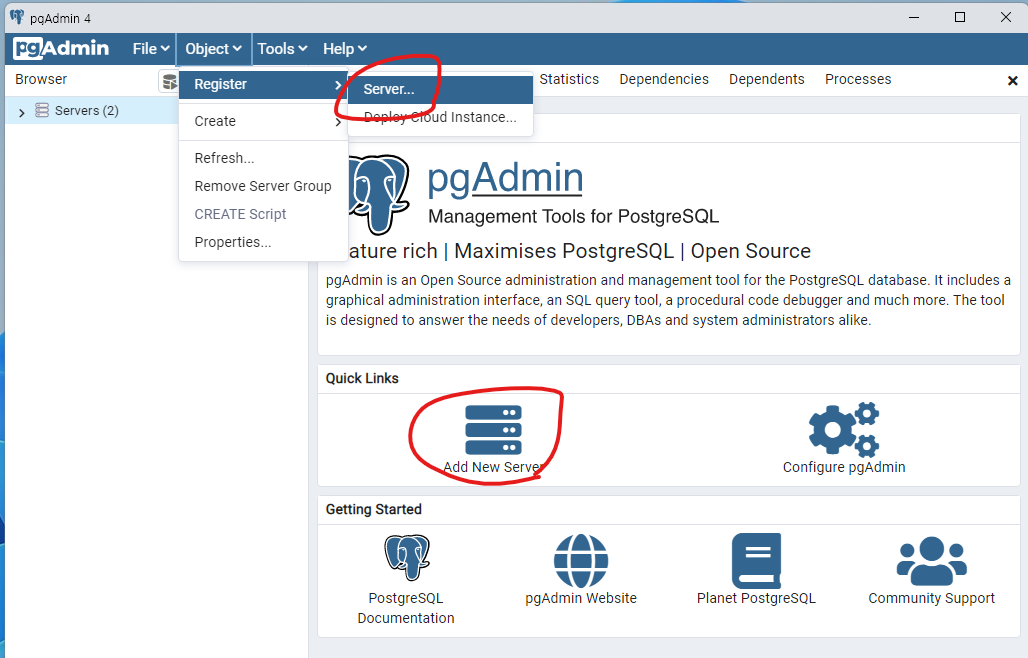Screen dimensions: 1028x658
Task: Open Planet PostgreSQL book icon
Action: (756, 560)
